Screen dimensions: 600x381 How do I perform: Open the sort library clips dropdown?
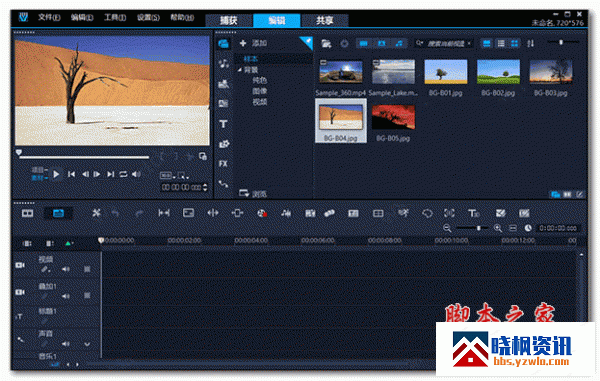point(530,44)
